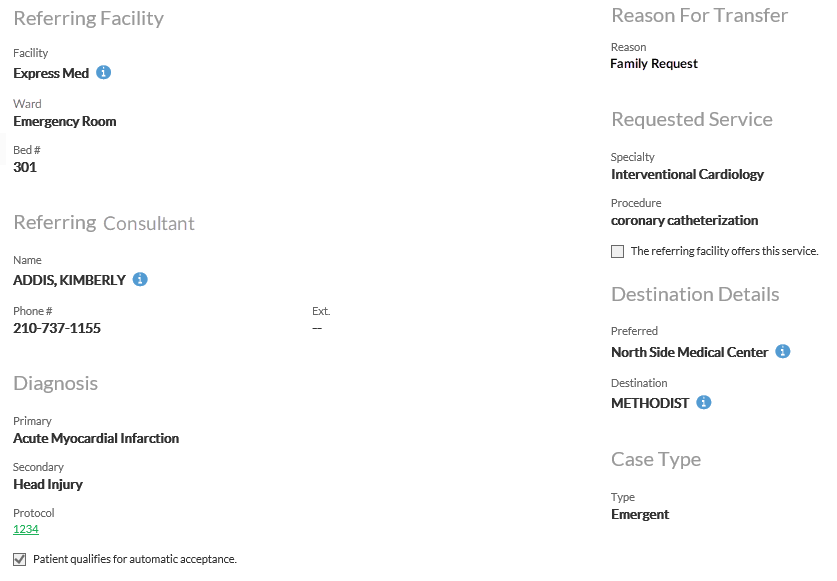Select Family Request transfer reason

(654, 64)
